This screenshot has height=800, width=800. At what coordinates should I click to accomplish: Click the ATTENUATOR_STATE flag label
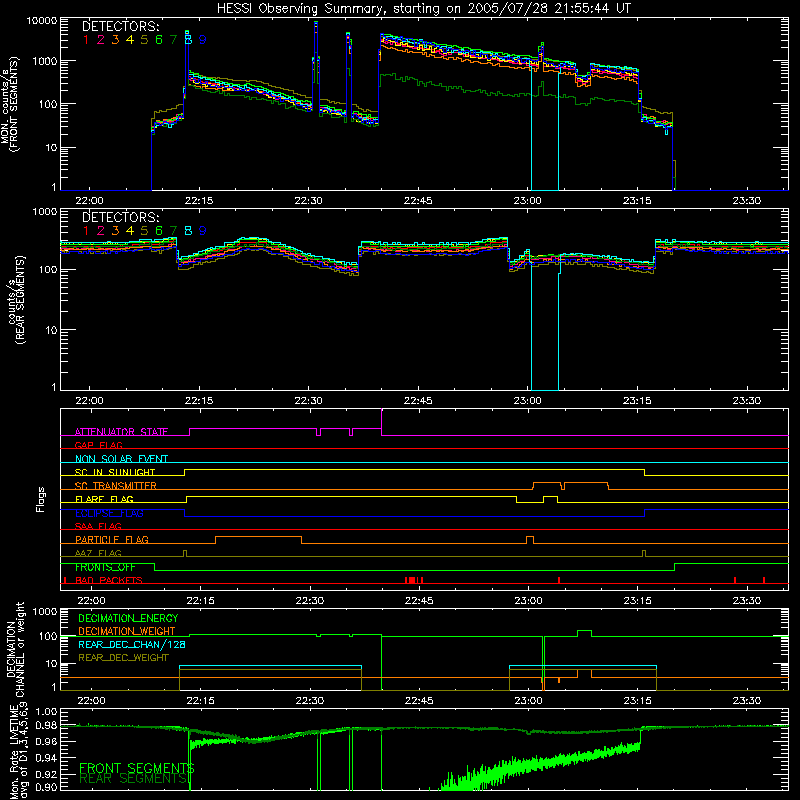tap(121, 432)
